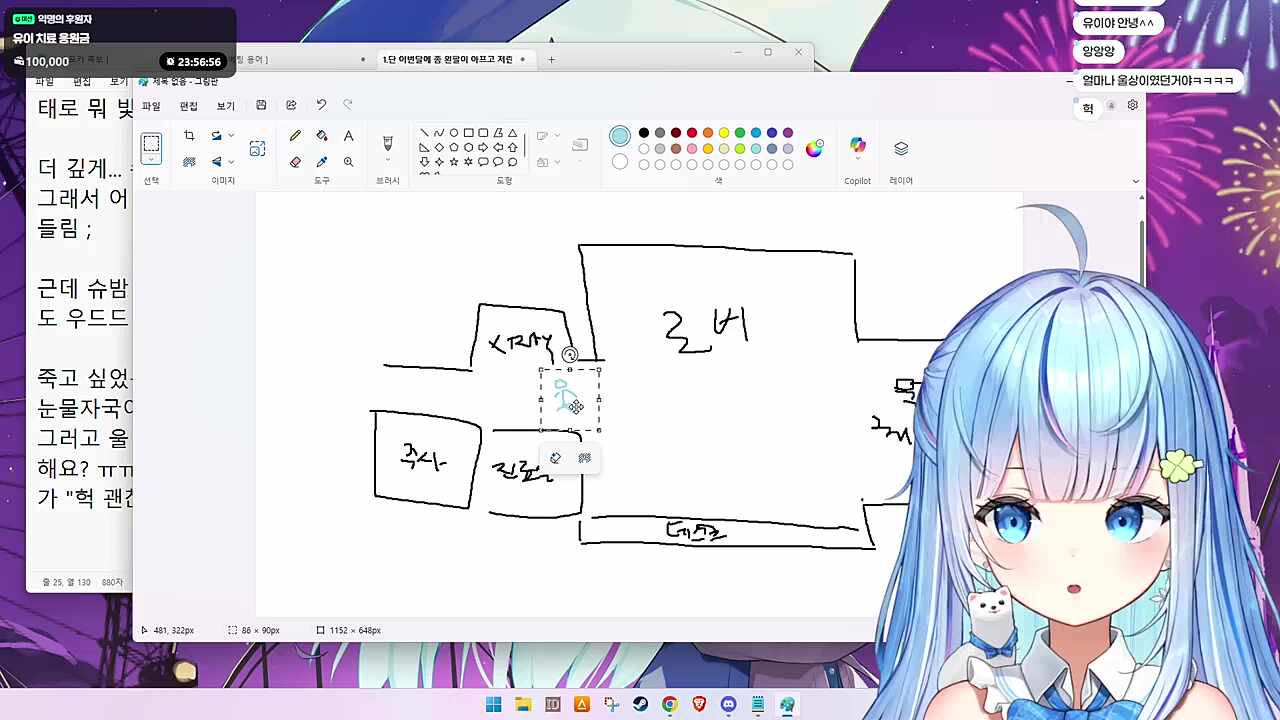
Task: Pick the Pentagon shape
Action: coord(454,147)
